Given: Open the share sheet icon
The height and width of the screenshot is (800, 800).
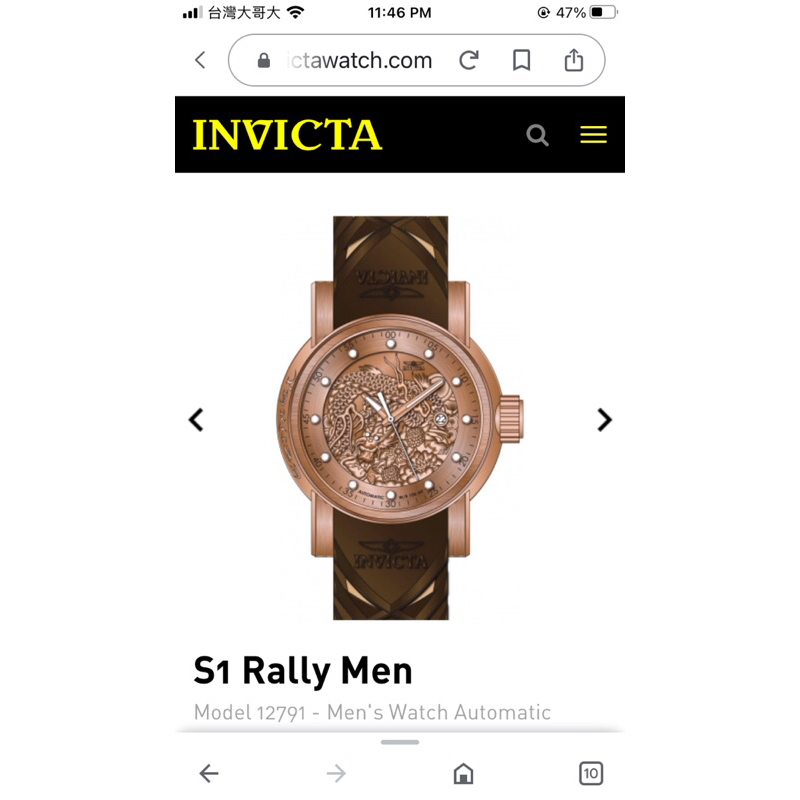Looking at the screenshot, I should click(x=574, y=60).
